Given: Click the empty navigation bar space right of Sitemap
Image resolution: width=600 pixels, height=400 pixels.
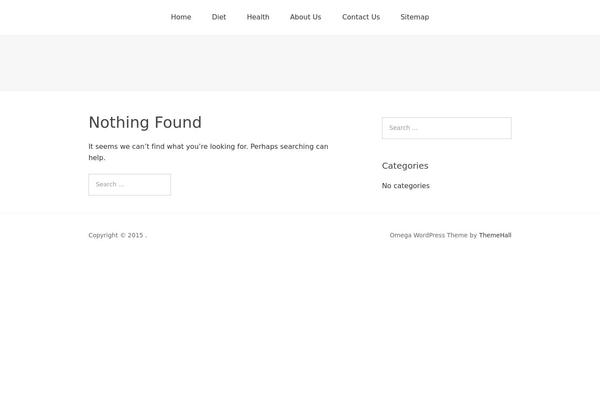Looking at the screenshot, I should pyautogui.click(x=510, y=17).
